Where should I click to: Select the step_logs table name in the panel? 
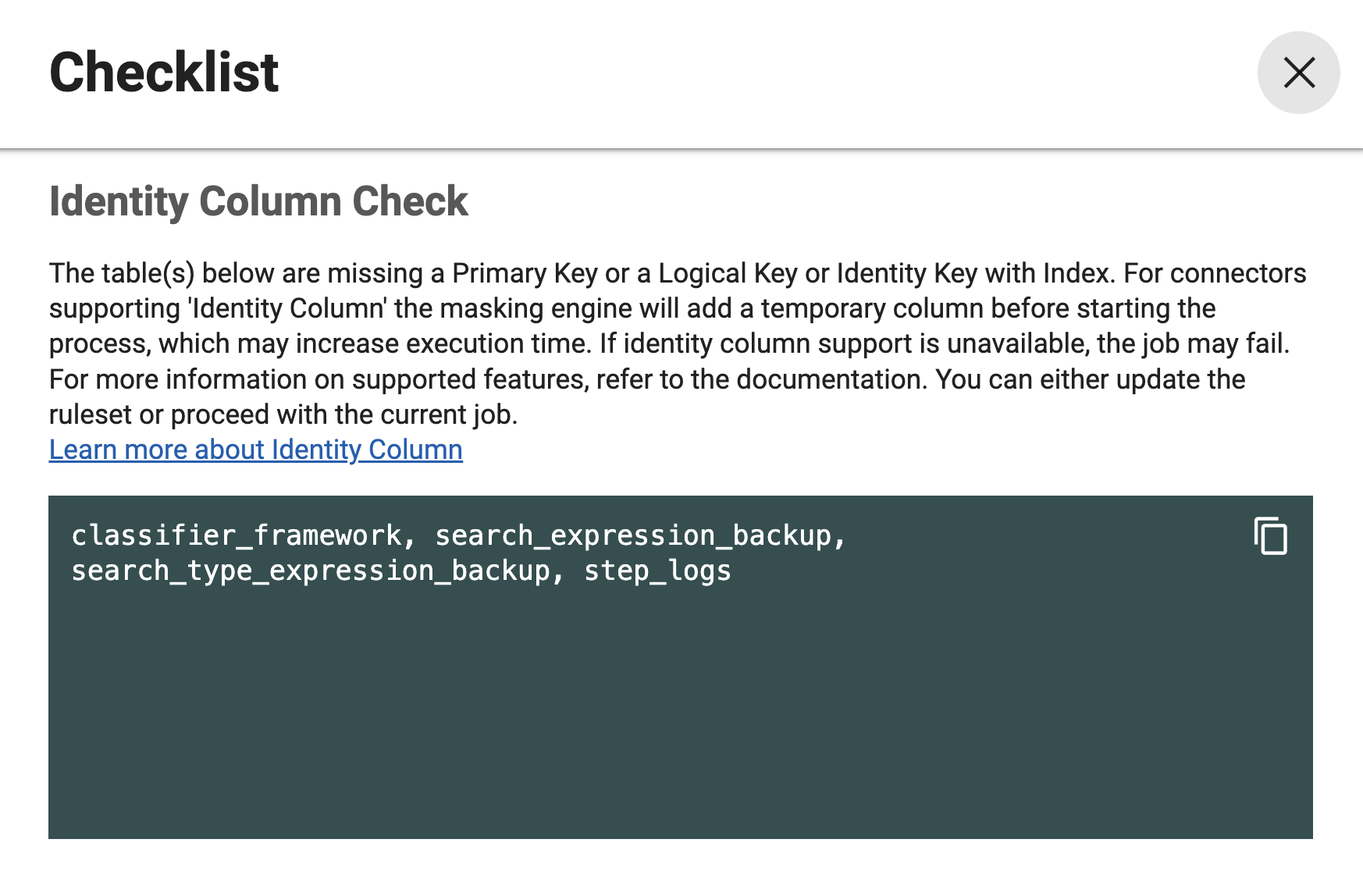click(x=657, y=571)
